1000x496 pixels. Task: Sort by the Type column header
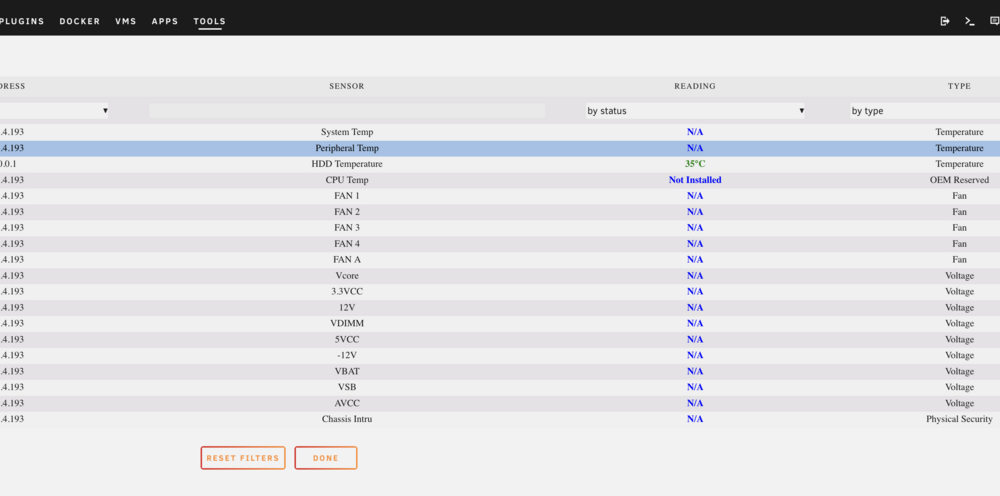[959, 86]
